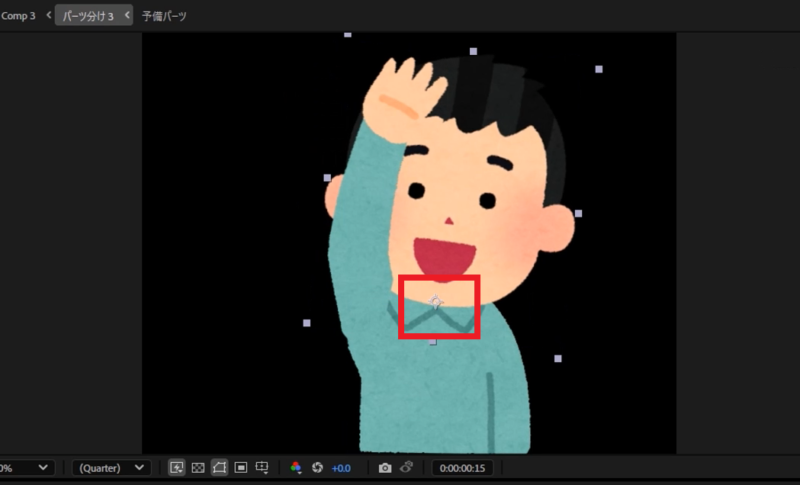Screen dimensions: 800x485
Task: Click the Region of Interest icon
Action: (241, 468)
